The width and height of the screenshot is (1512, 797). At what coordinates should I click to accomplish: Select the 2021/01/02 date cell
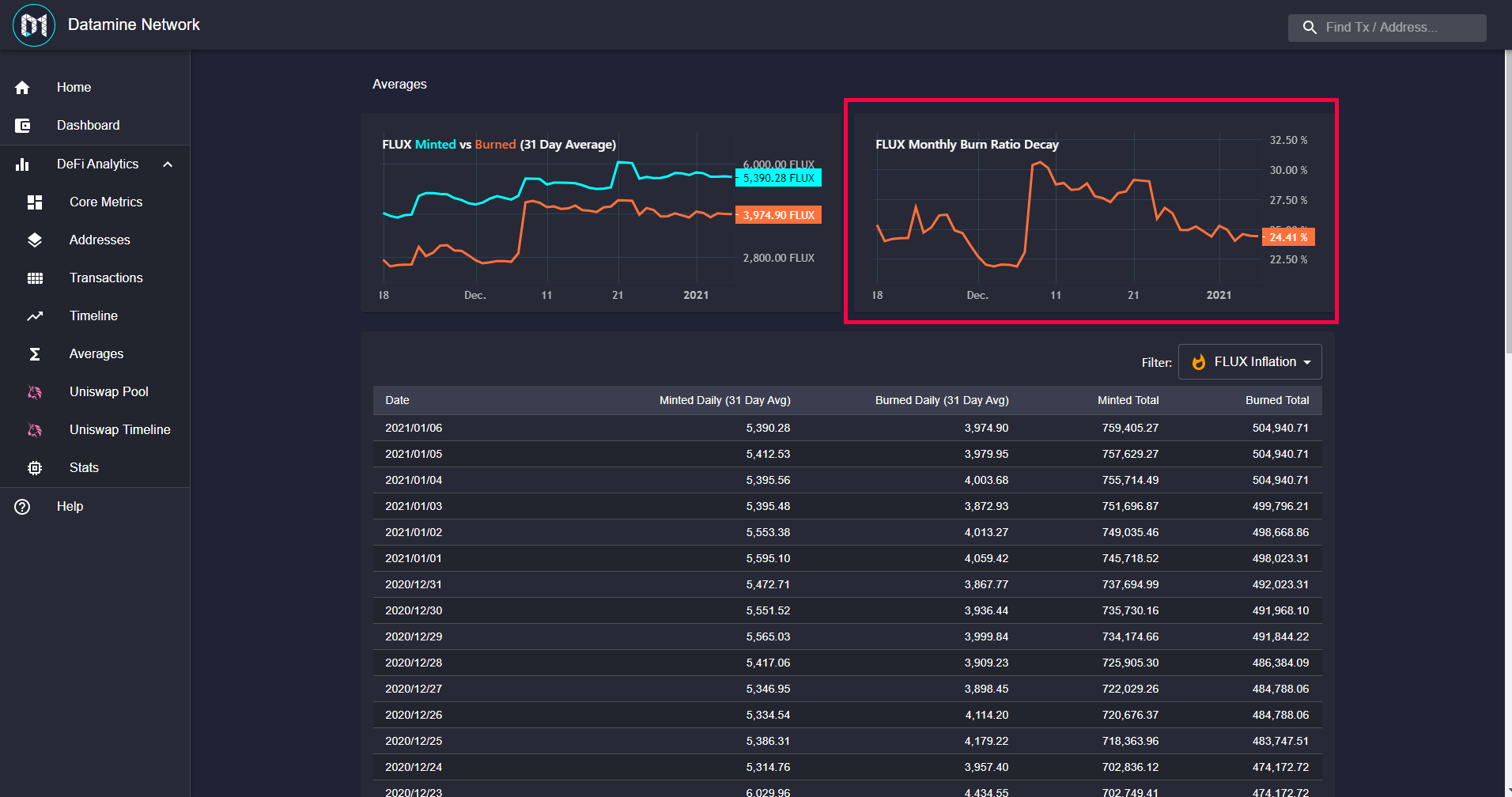[414, 533]
